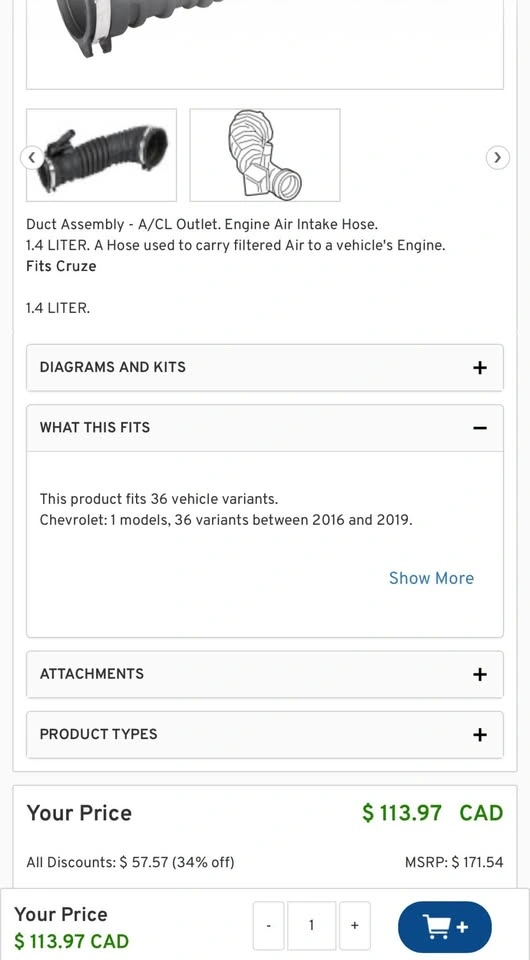Click the quantity input field
This screenshot has height=960, width=530.
point(312,926)
